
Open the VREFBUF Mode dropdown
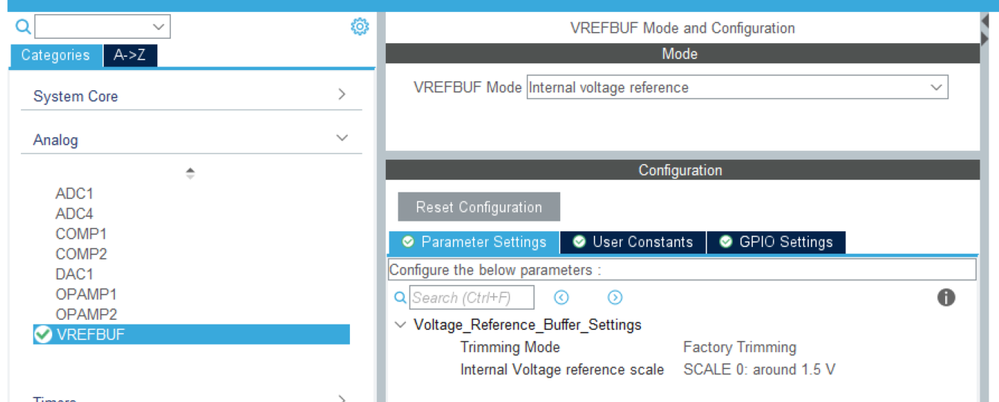[737, 87]
